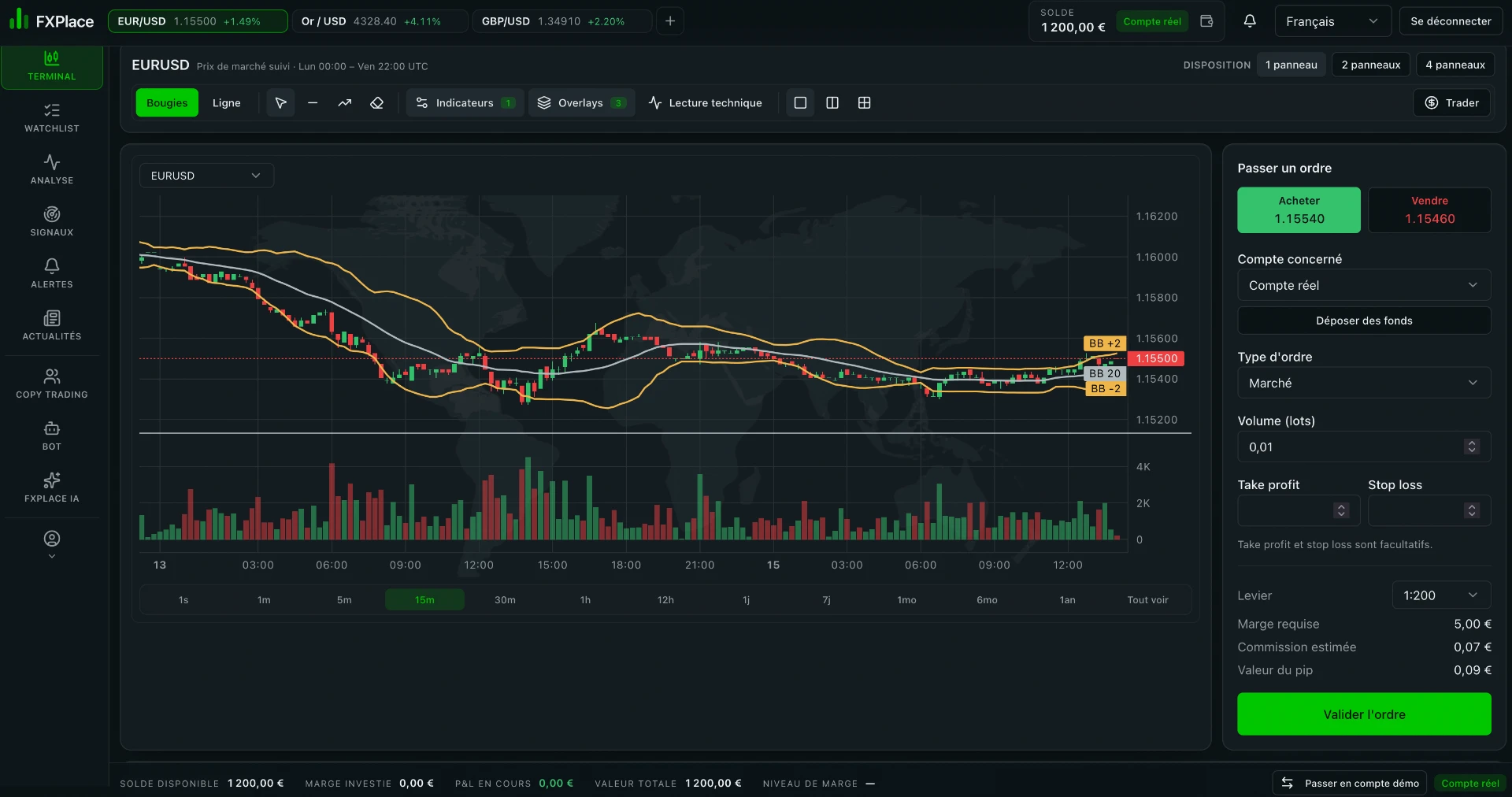
Task: Open the Actualités news section
Action: click(52, 325)
